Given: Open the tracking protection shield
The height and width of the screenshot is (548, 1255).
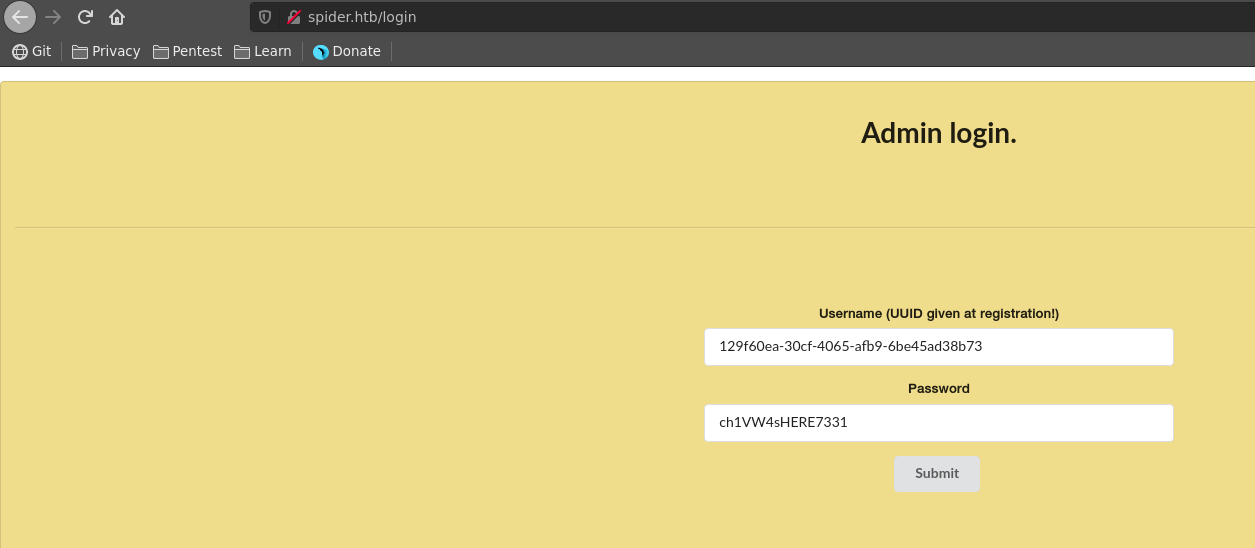Looking at the screenshot, I should 265,17.
